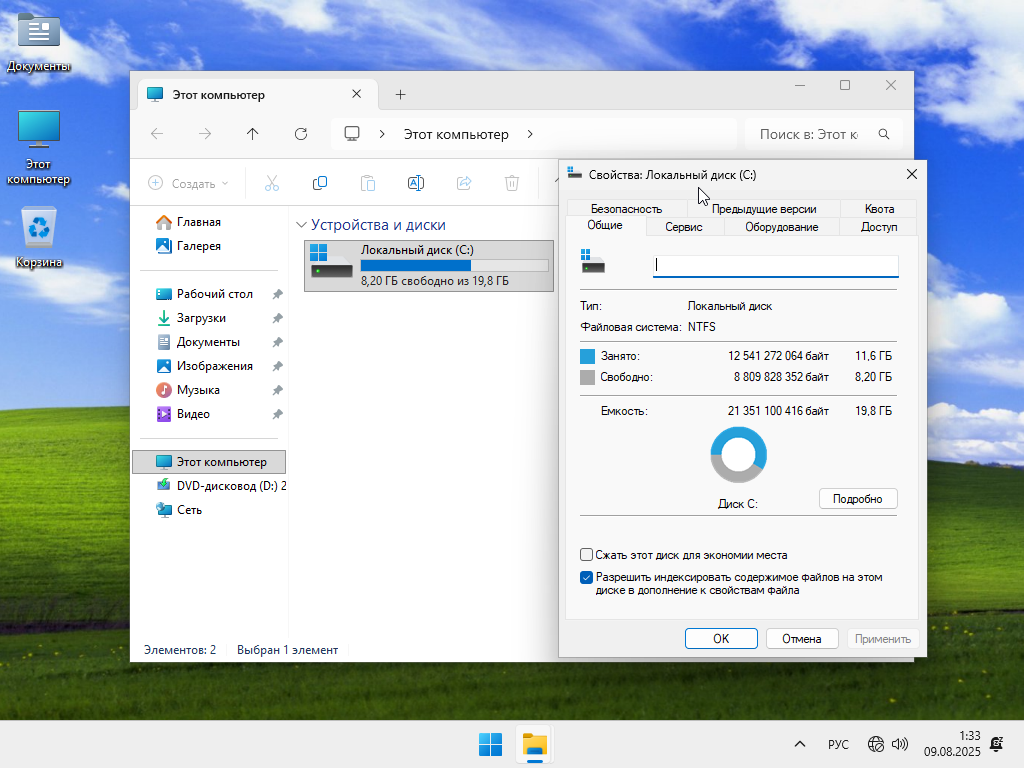Click the OK button in properties dialog
1024x768 pixels.
721,639
